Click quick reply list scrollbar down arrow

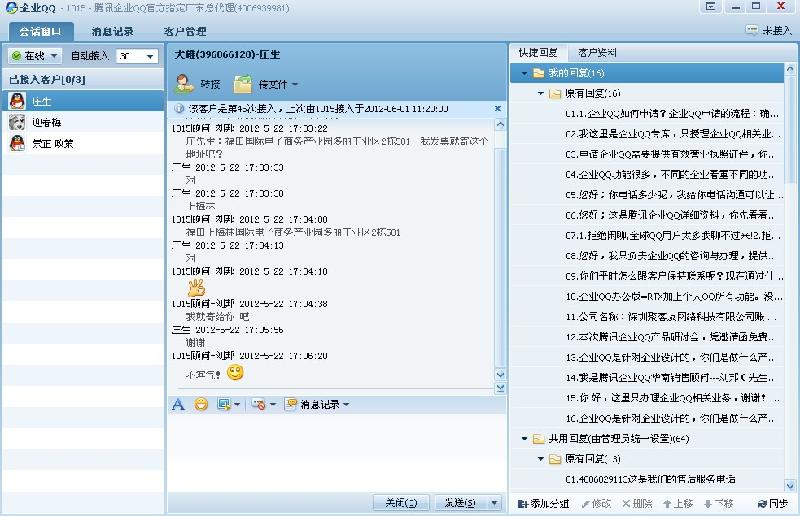(x=790, y=486)
